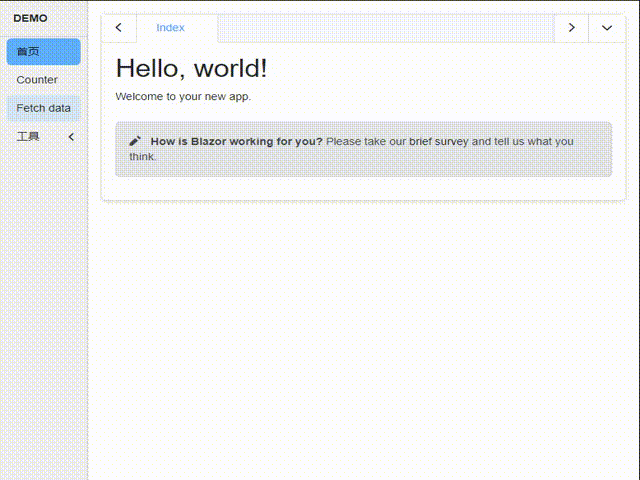Click the word think. in the survey alert
The image size is (640, 480).
coord(143,157)
